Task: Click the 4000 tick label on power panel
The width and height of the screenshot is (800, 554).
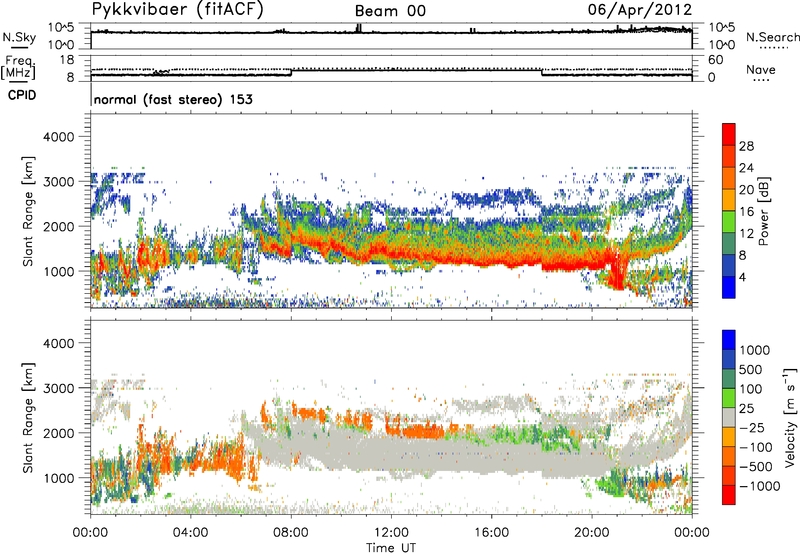Action: click(x=59, y=137)
